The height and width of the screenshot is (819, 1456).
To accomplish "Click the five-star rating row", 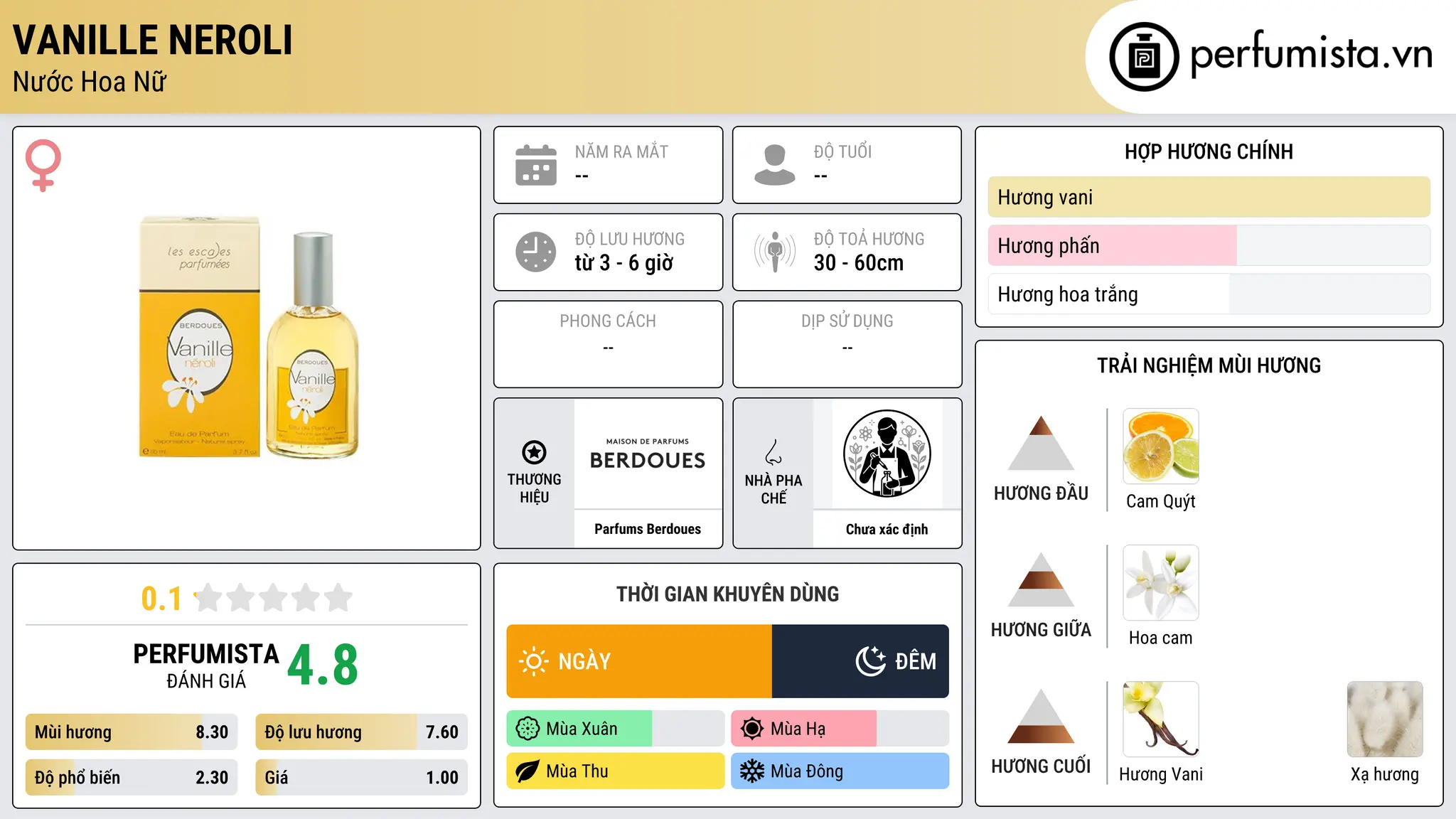I will [273, 598].
